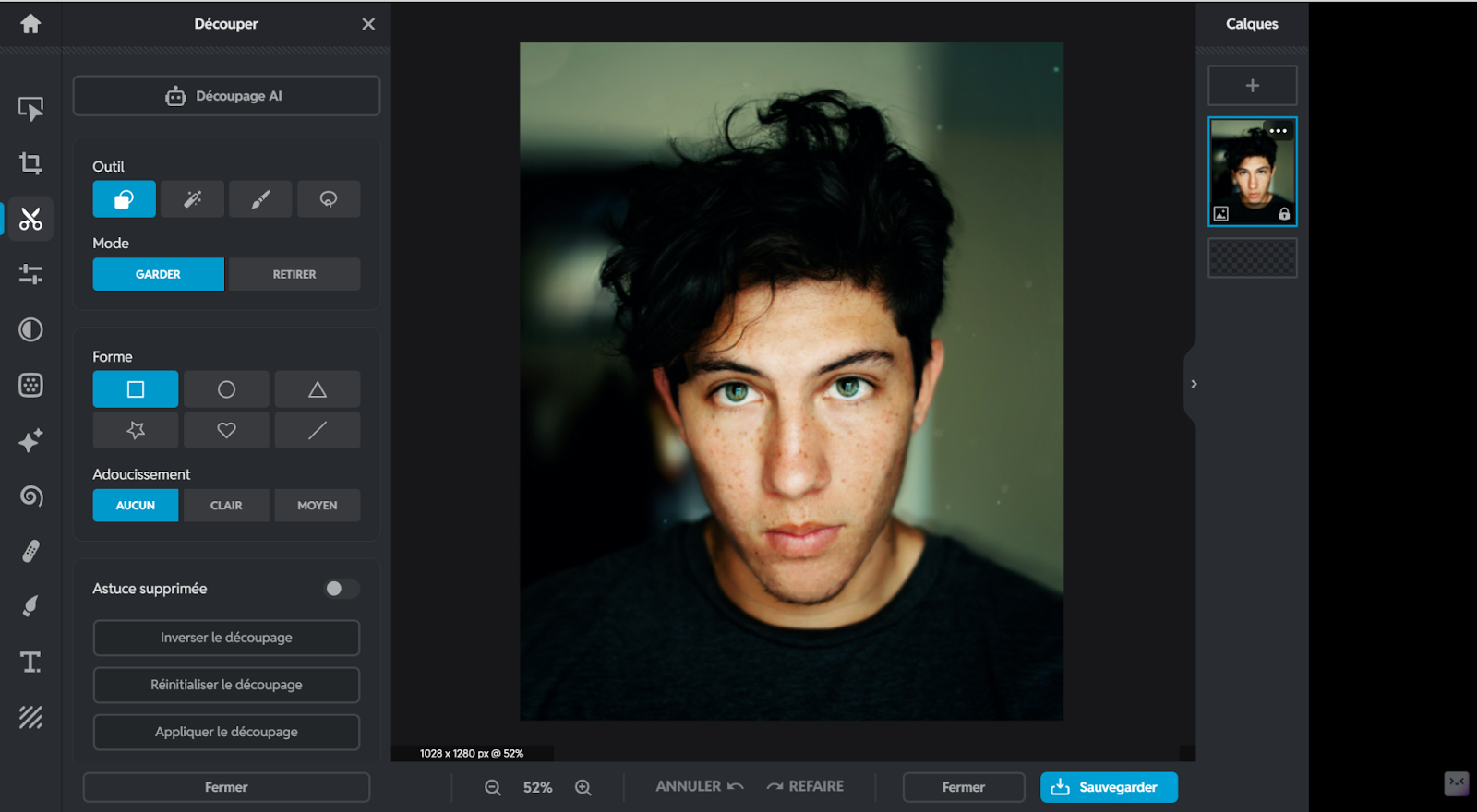1477x812 pixels.
Task: Click the 52% zoom level value
Action: click(538, 787)
